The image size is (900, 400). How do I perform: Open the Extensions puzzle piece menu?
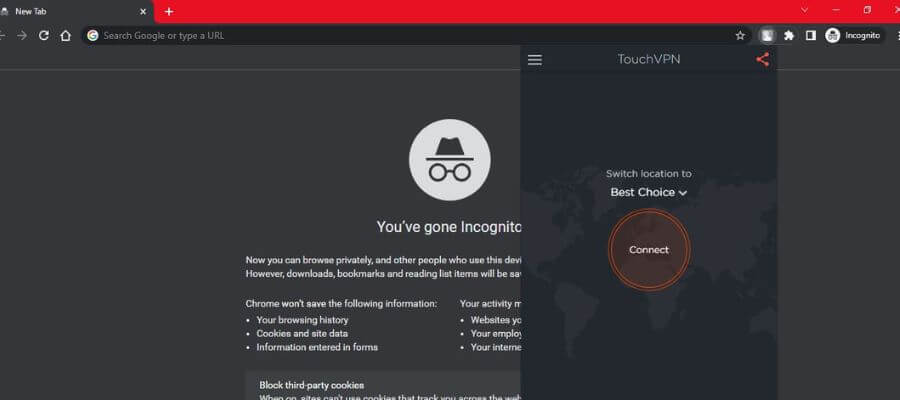789,35
